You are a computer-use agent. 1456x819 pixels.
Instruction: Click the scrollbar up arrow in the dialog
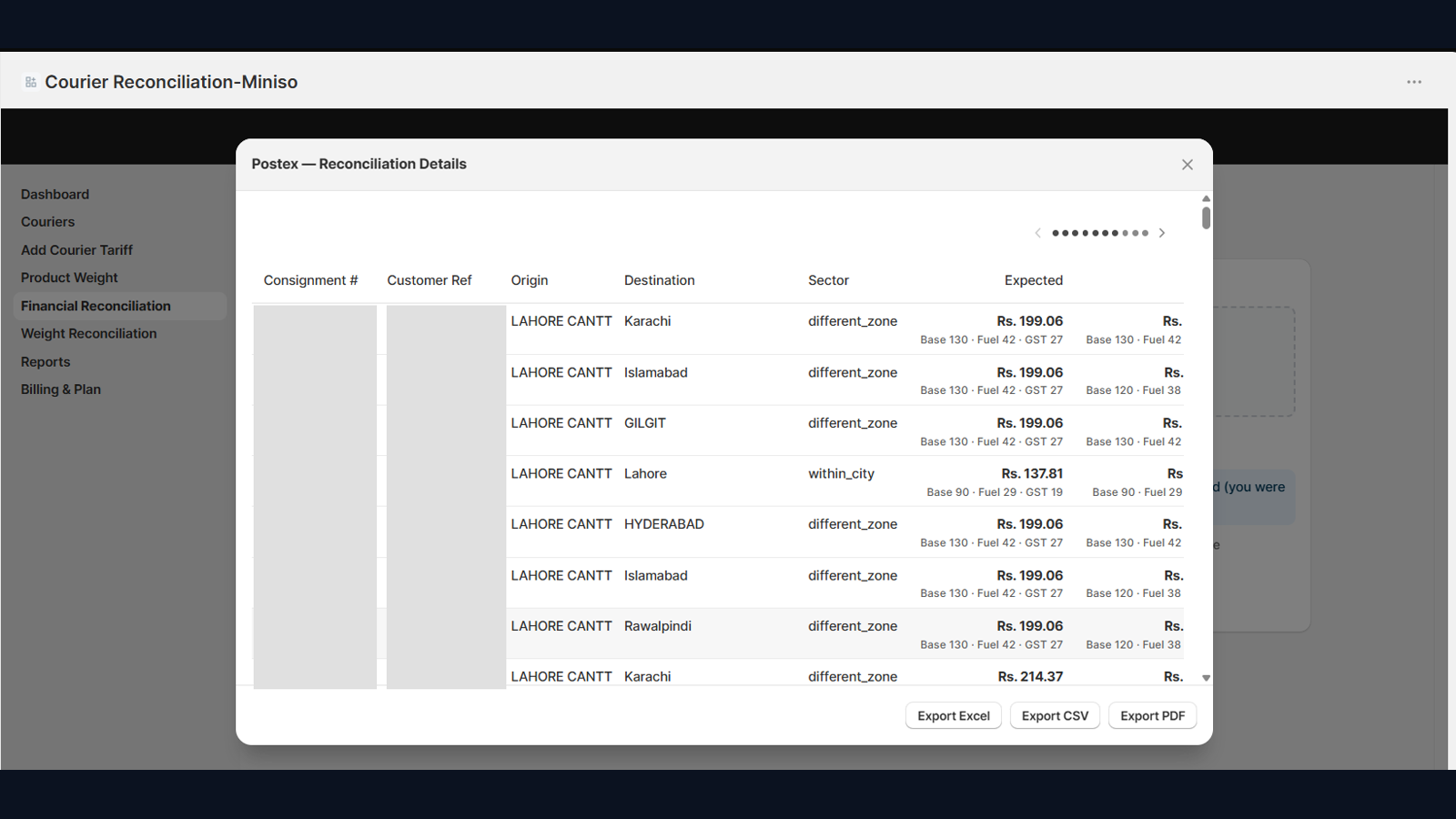tap(1207, 198)
